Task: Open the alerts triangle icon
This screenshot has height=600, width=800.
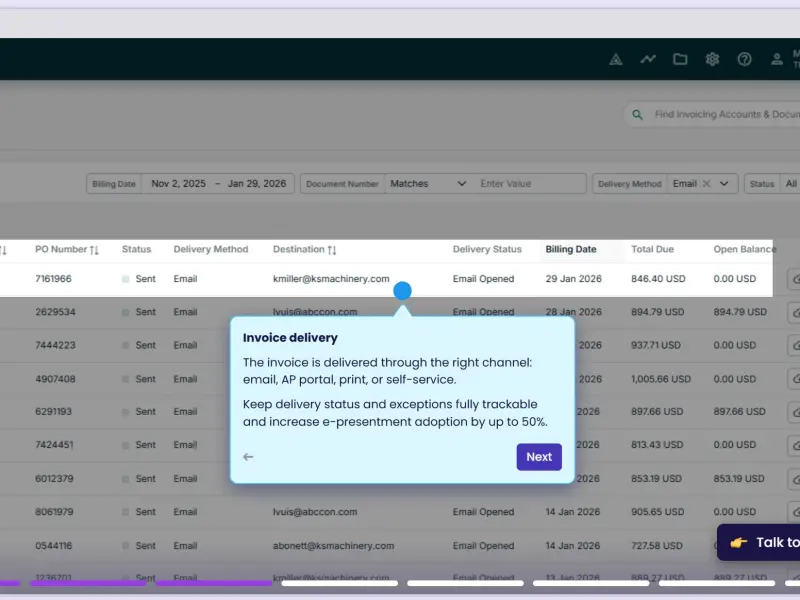Action: point(616,60)
